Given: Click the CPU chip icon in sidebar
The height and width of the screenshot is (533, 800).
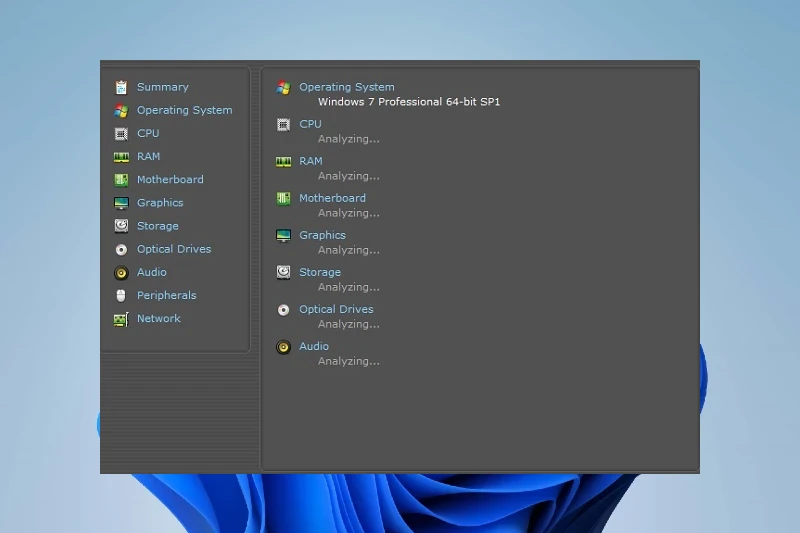Looking at the screenshot, I should pos(121,134).
